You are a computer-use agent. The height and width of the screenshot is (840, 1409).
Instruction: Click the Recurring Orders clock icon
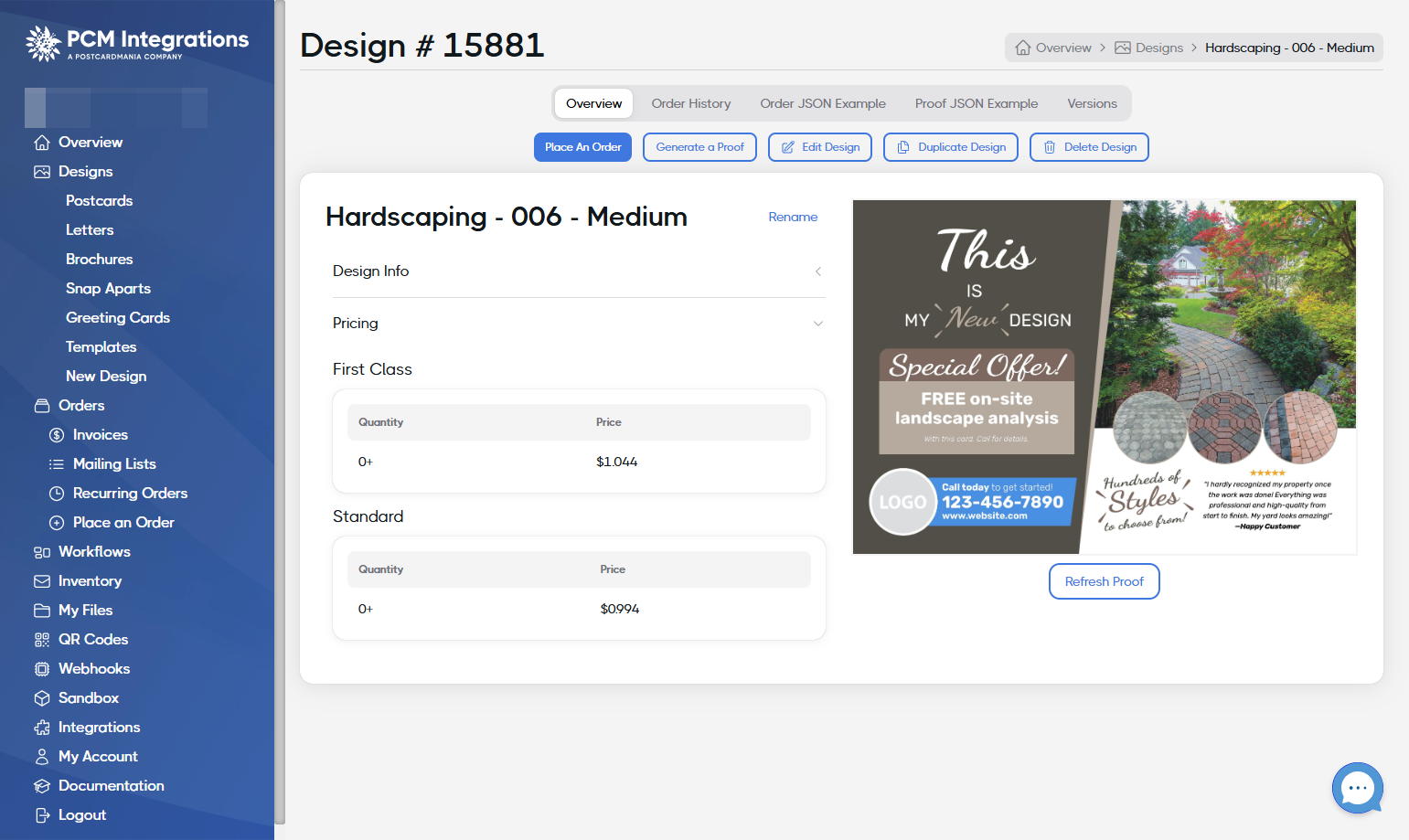tap(57, 494)
